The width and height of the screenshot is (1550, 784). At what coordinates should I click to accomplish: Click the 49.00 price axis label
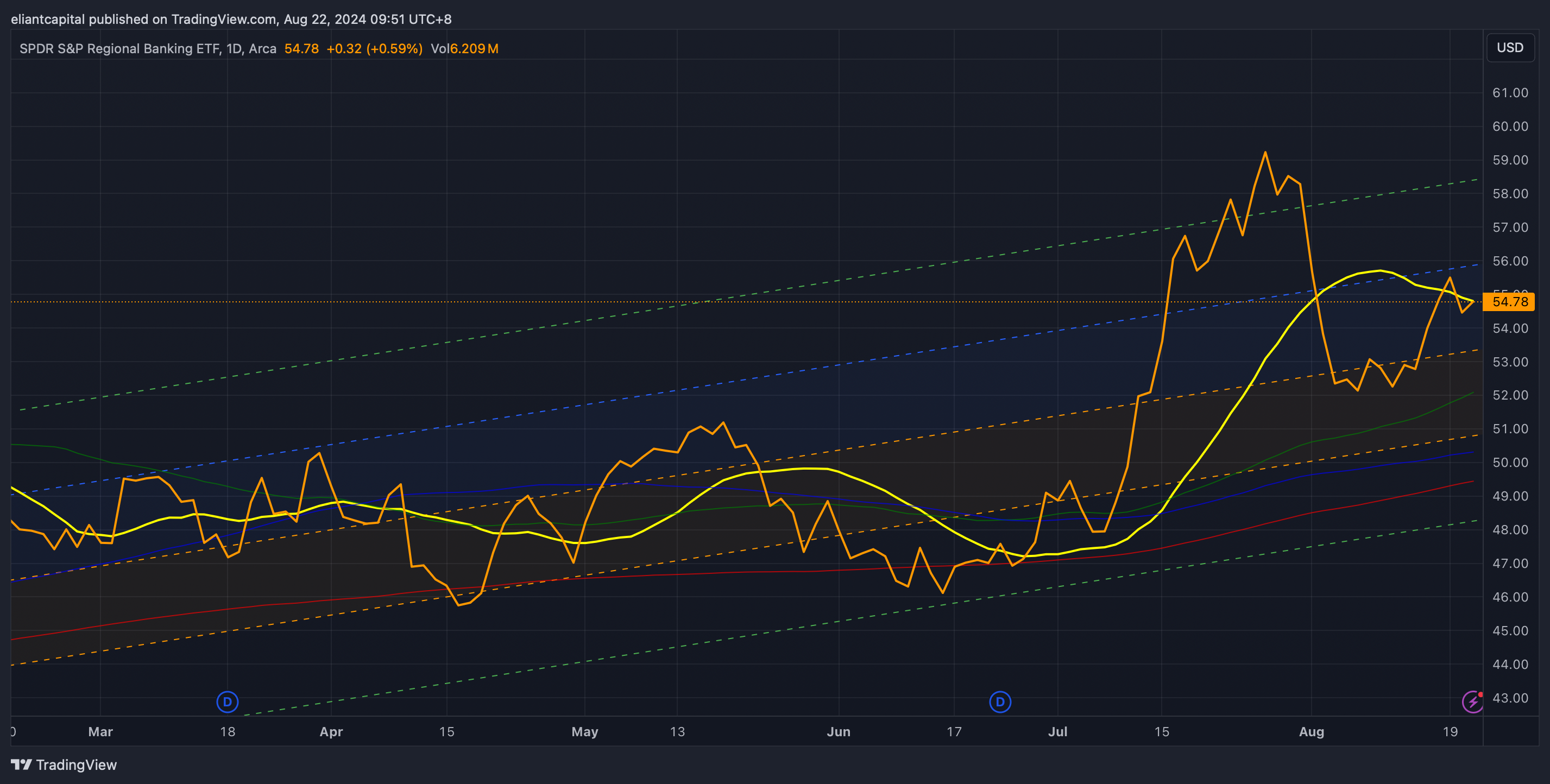pyautogui.click(x=1510, y=496)
